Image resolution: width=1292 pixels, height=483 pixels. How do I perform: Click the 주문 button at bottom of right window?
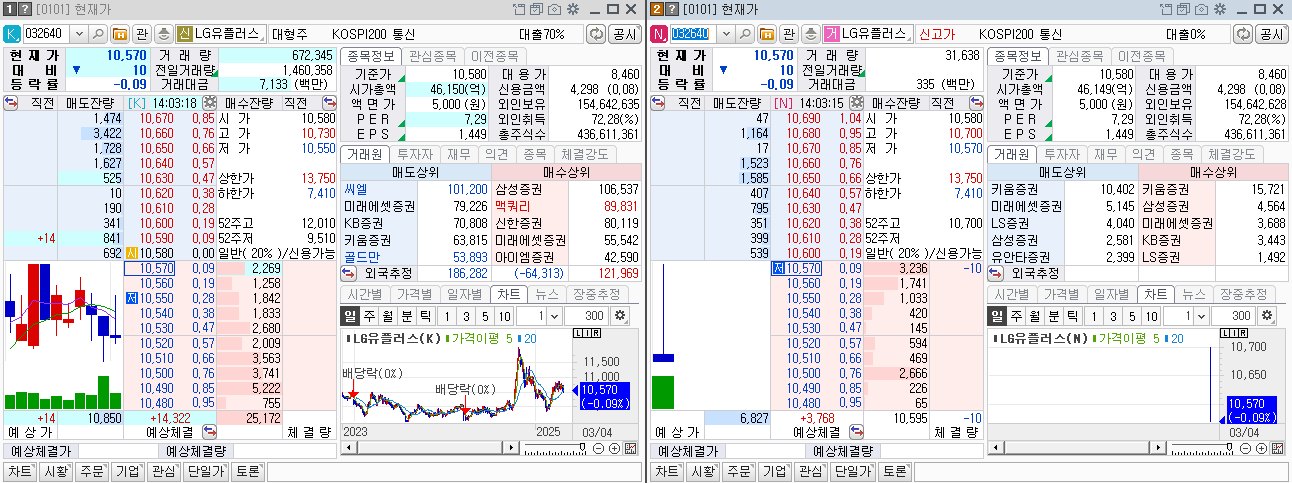(x=739, y=471)
